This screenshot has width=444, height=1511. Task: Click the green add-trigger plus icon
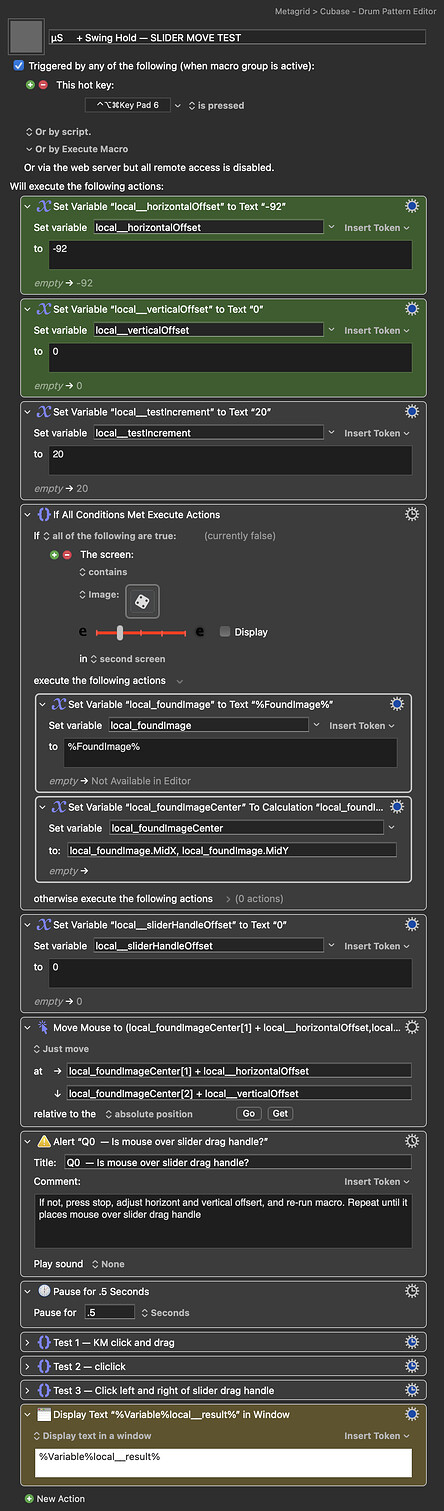point(30,85)
